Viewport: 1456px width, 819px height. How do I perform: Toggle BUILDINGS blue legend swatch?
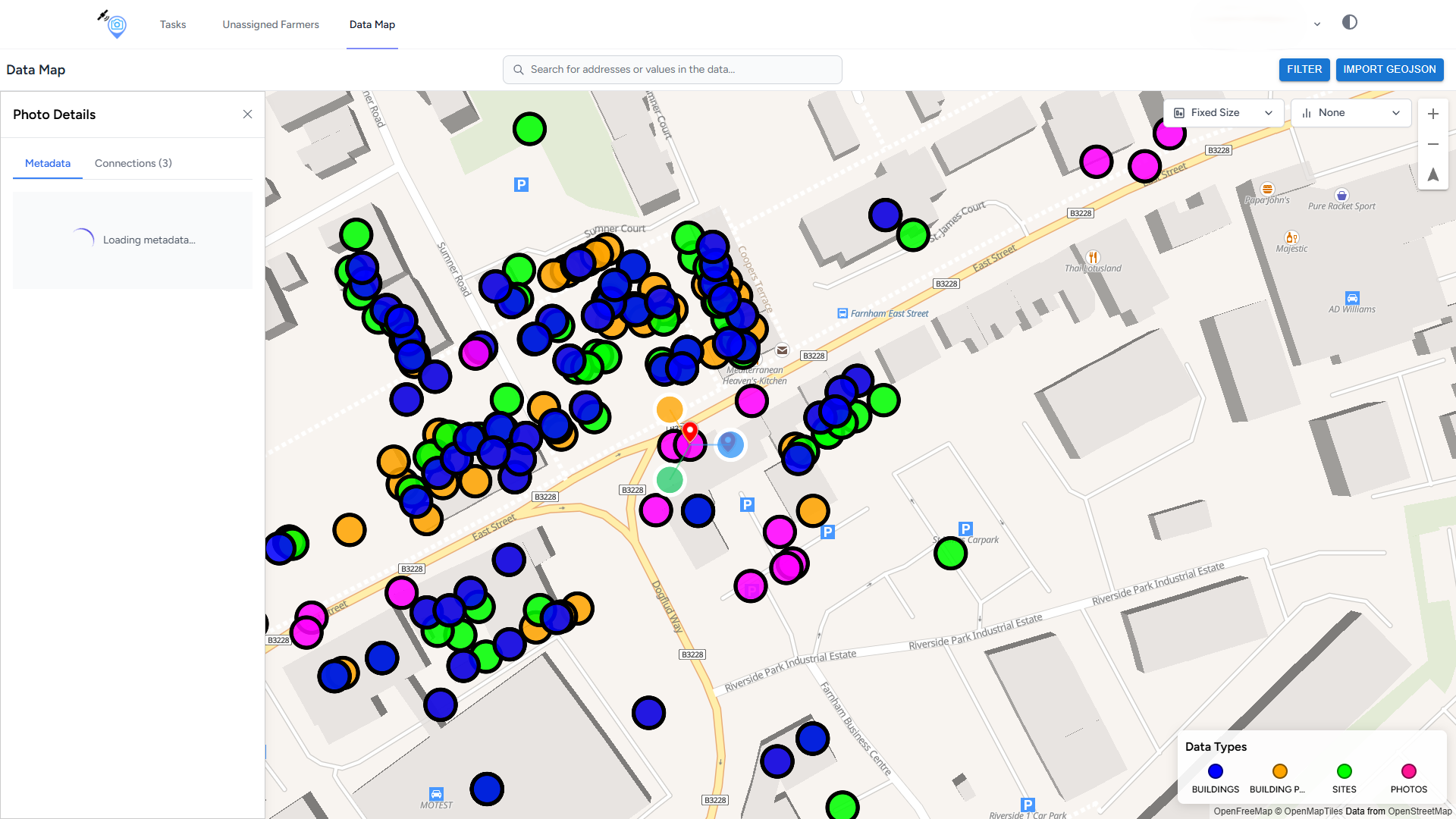pos(1215,771)
